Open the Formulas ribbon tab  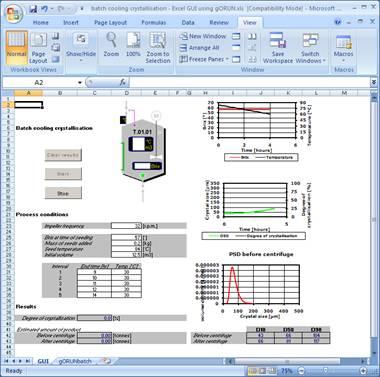(154, 23)
